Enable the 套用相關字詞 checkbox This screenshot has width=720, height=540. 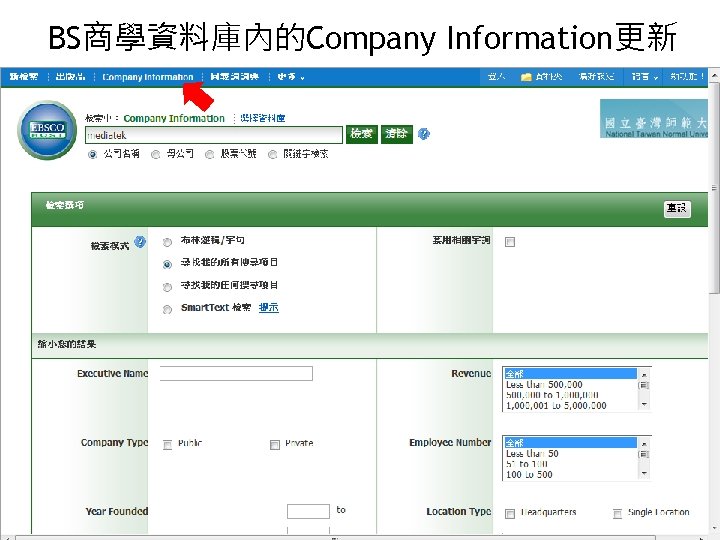510,242
